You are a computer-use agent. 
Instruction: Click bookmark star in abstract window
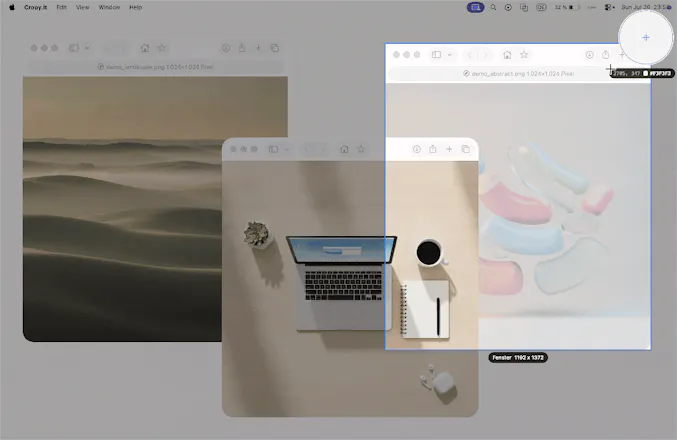(524, 55)
